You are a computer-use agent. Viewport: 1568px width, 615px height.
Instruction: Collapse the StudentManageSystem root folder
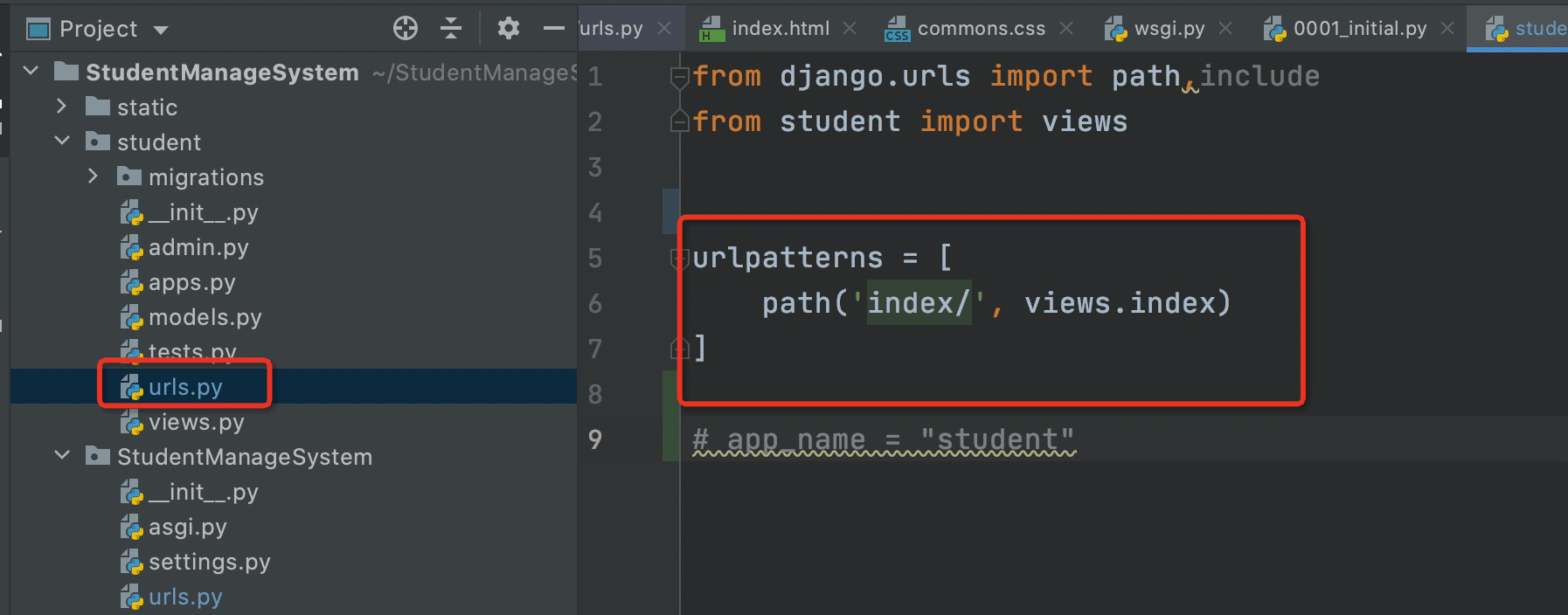coord(31,71)
